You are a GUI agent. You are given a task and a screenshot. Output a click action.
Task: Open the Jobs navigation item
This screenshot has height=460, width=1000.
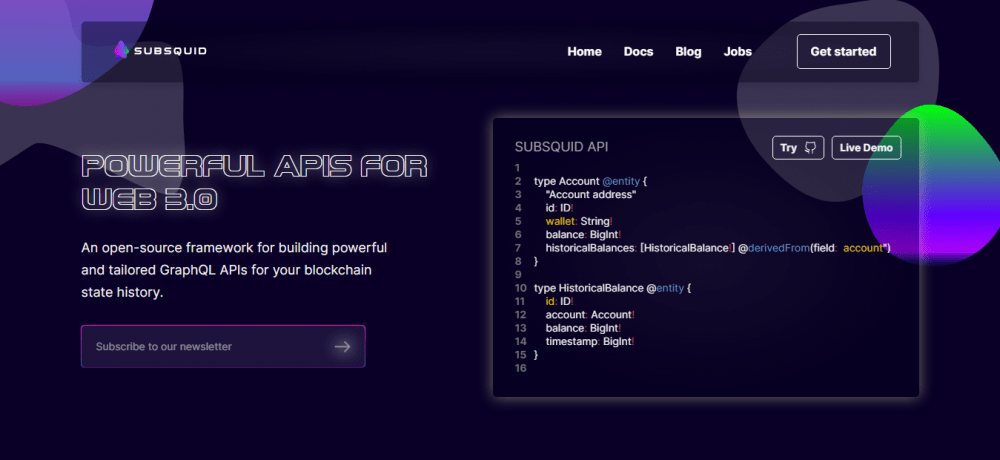coord(737,52)
